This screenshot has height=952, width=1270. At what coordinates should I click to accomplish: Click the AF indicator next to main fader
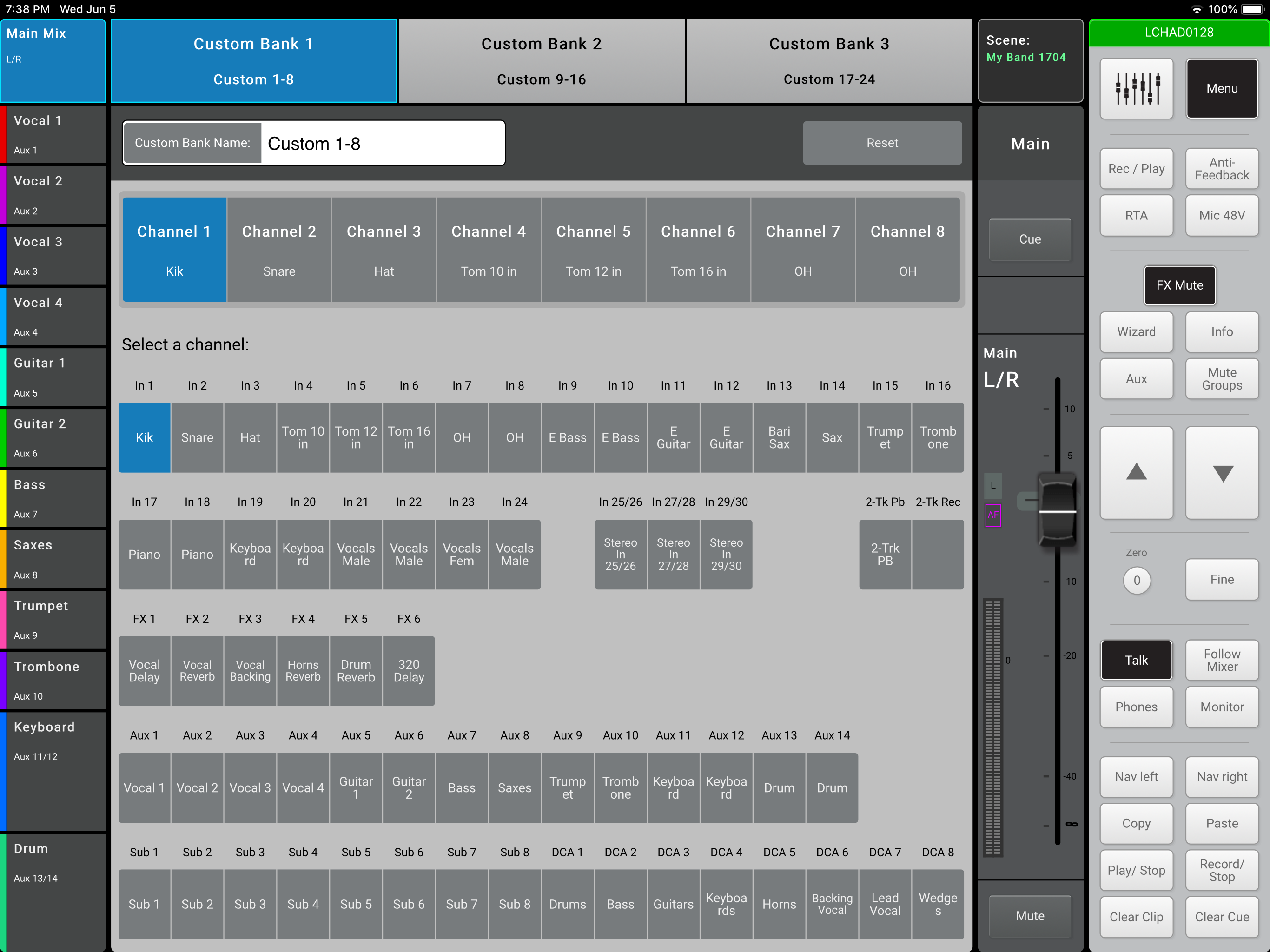(992, 515)
